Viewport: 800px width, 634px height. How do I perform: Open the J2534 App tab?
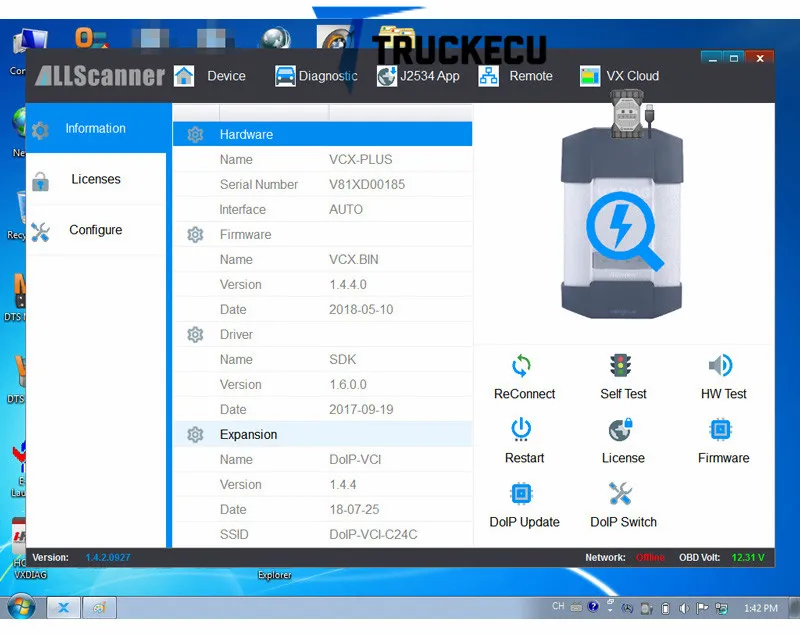coord(430,76)
